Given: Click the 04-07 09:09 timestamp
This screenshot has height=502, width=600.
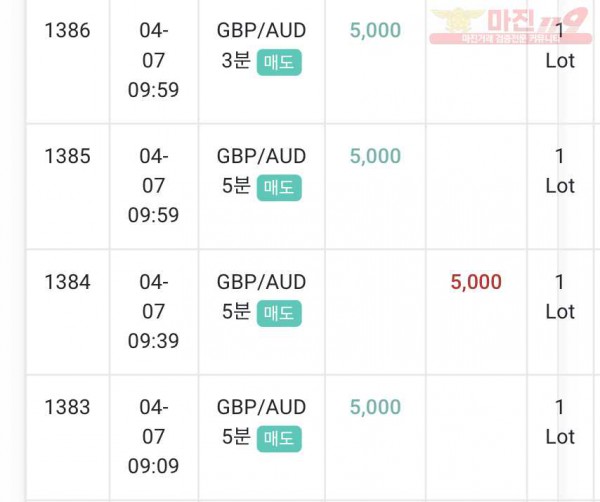Looking at the screenshot, I should (x=153, y=436).
